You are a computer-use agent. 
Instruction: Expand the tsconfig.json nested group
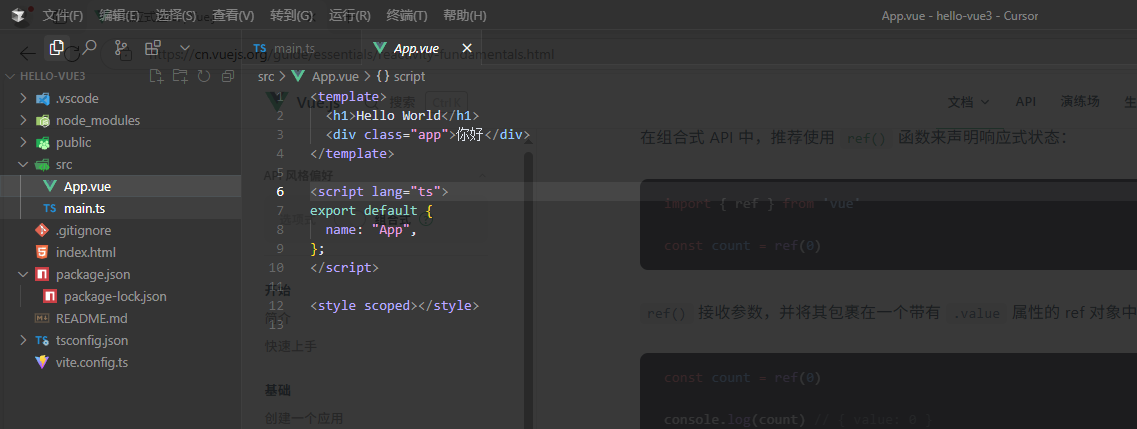tap(23, 341)
